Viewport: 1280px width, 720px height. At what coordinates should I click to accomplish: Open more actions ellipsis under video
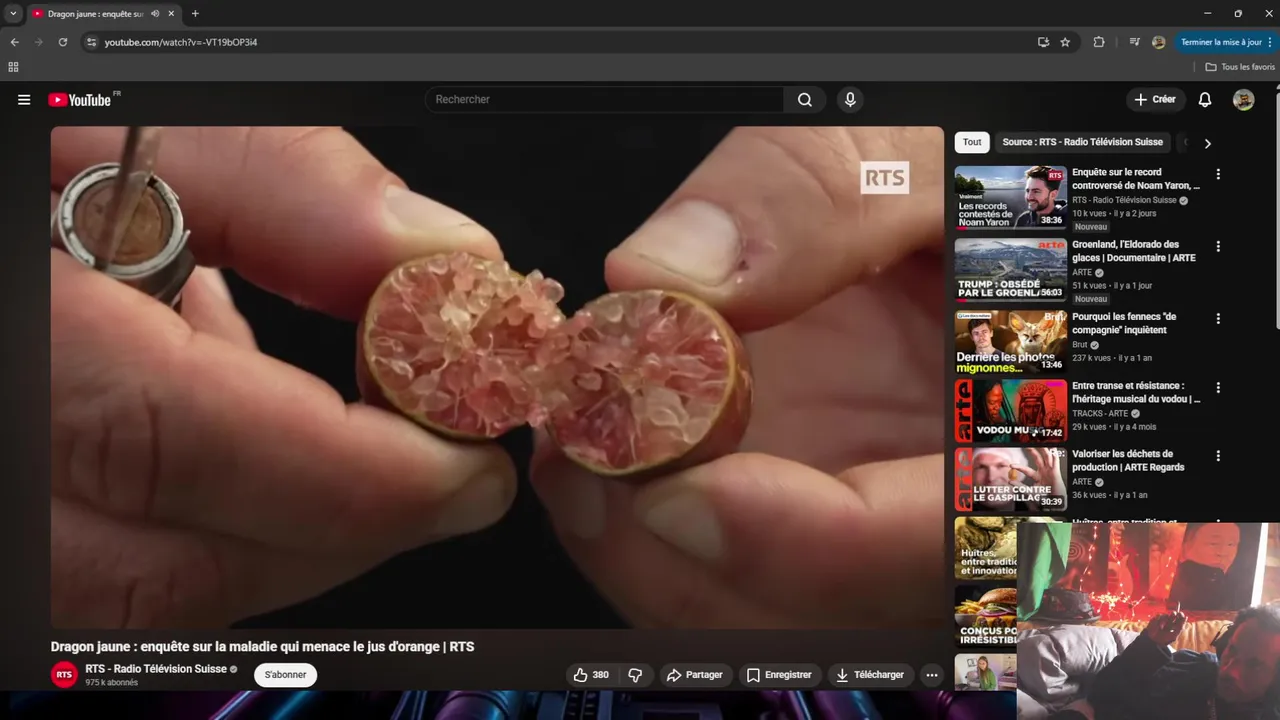tap(932, 675)
